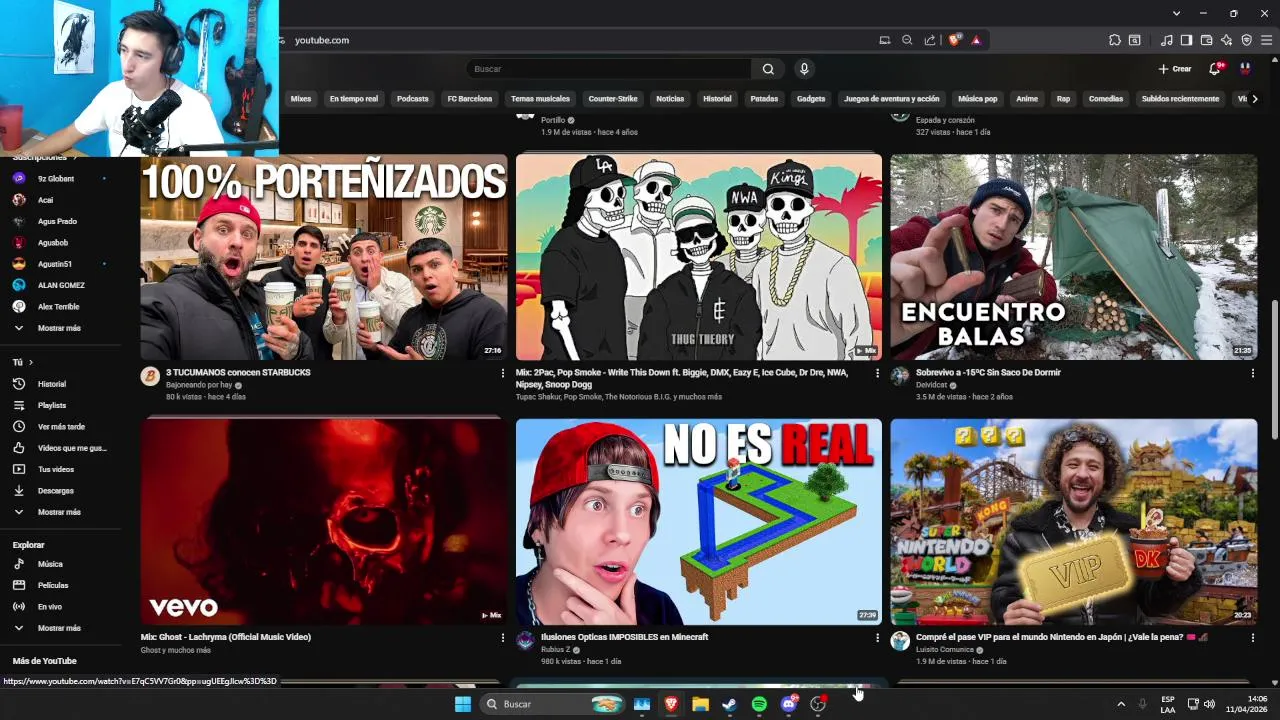Open the ALAN GOMEZ subscription channel
This screenshot has width=1280, height=720.
tap(60, 285)
